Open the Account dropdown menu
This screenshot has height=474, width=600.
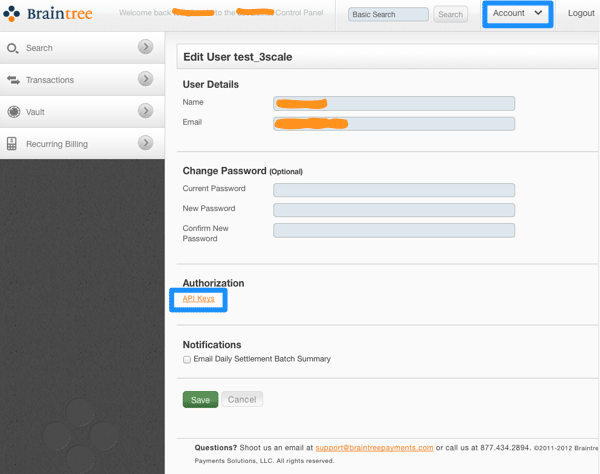point(517,13)
